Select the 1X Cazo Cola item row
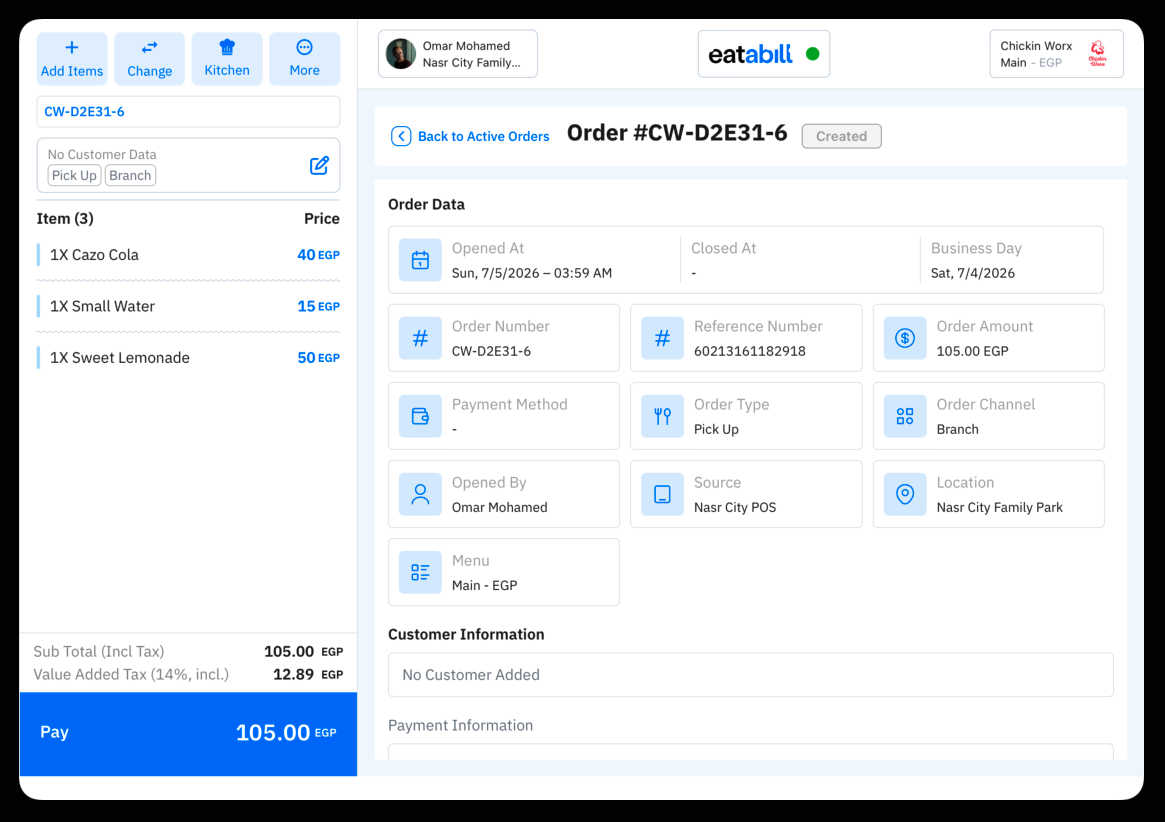The height and width of the screenshot is (822, 1165). pos(188,255)
